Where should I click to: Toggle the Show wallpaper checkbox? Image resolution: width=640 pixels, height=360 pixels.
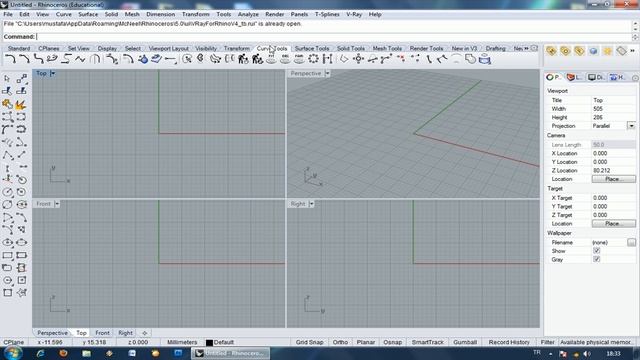click(x=596, y=251)
